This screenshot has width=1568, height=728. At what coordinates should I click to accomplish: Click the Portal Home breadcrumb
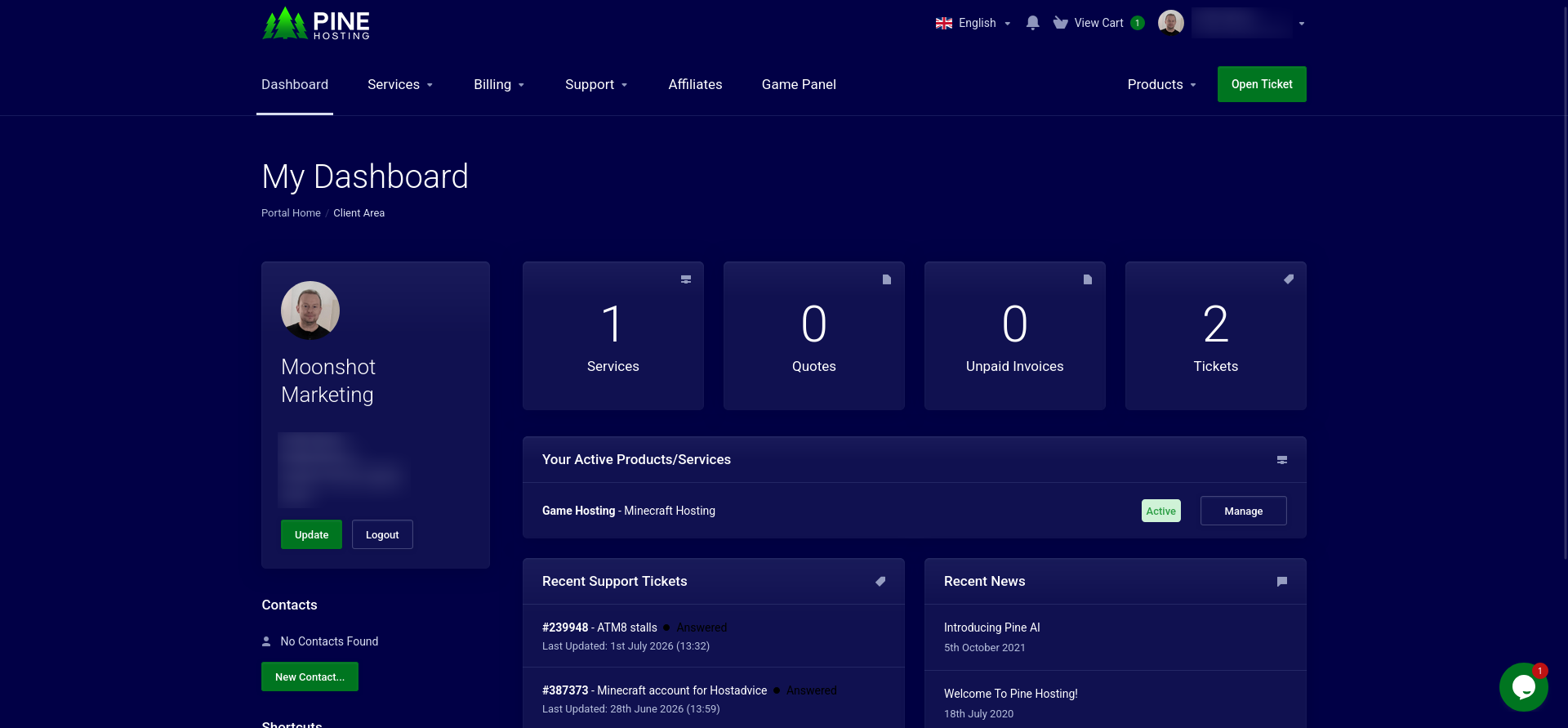point(291,213)
